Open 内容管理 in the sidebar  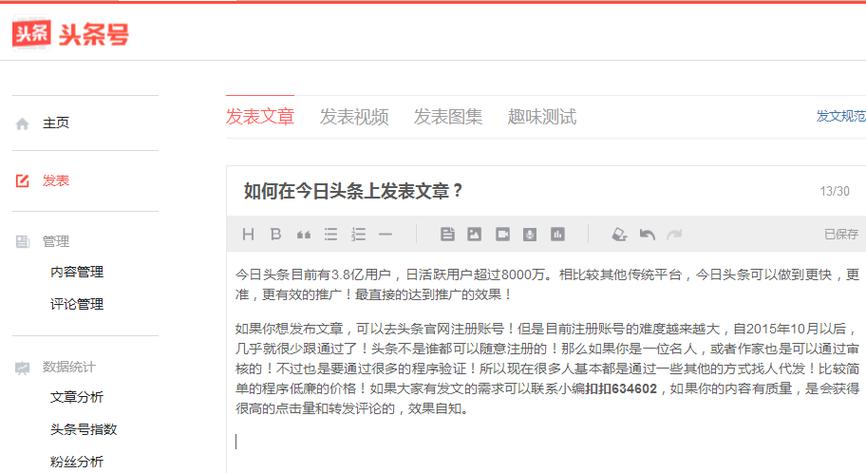(77, 272)
